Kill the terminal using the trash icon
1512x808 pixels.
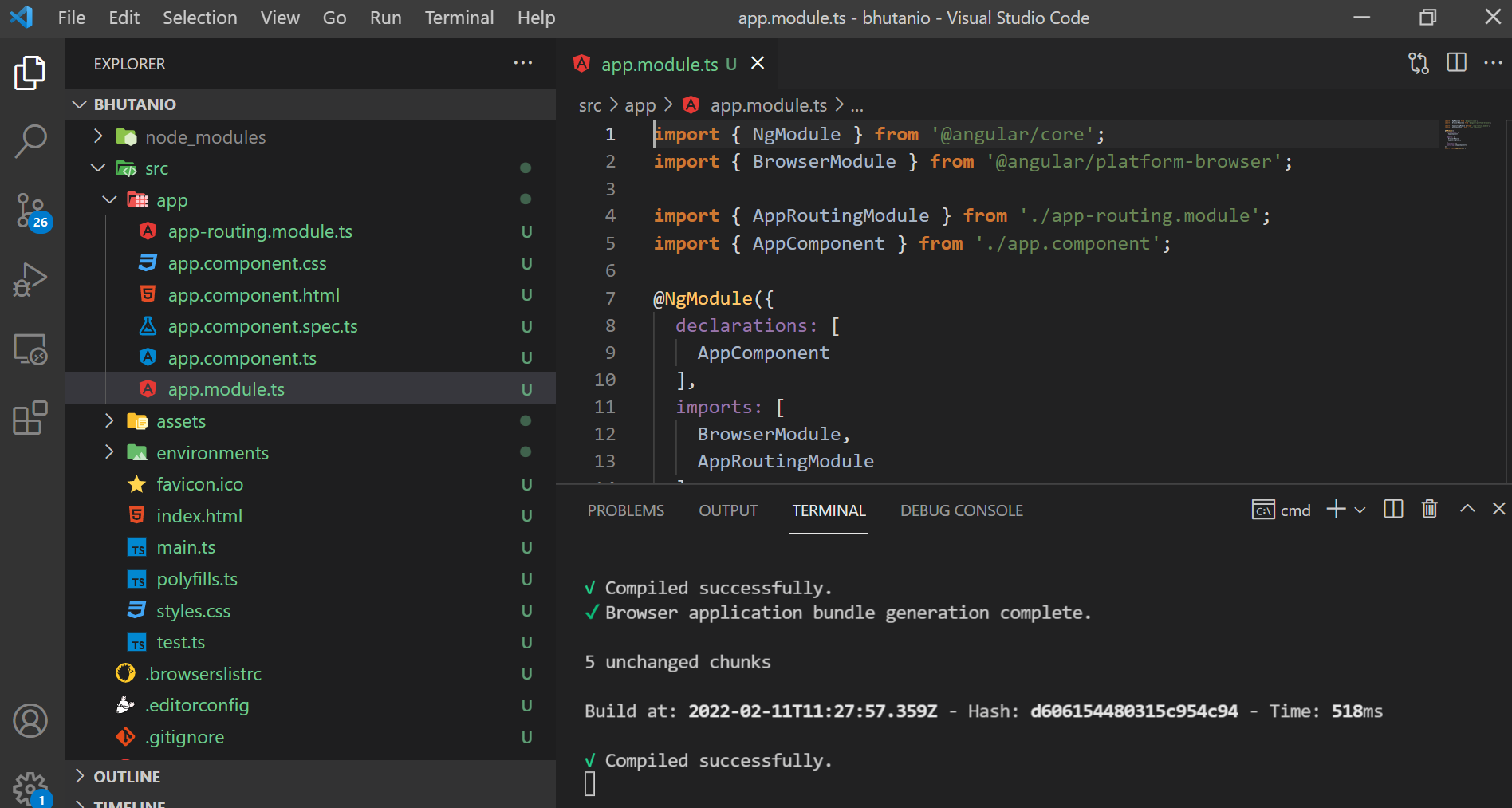coord(1428,509)
